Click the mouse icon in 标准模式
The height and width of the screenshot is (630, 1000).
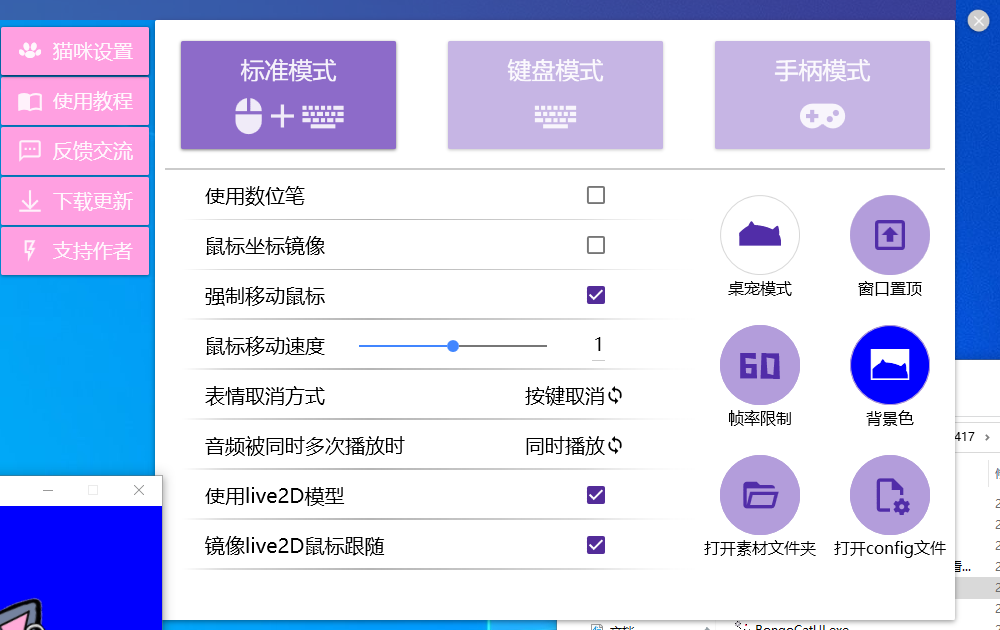(x=249, y=116)
